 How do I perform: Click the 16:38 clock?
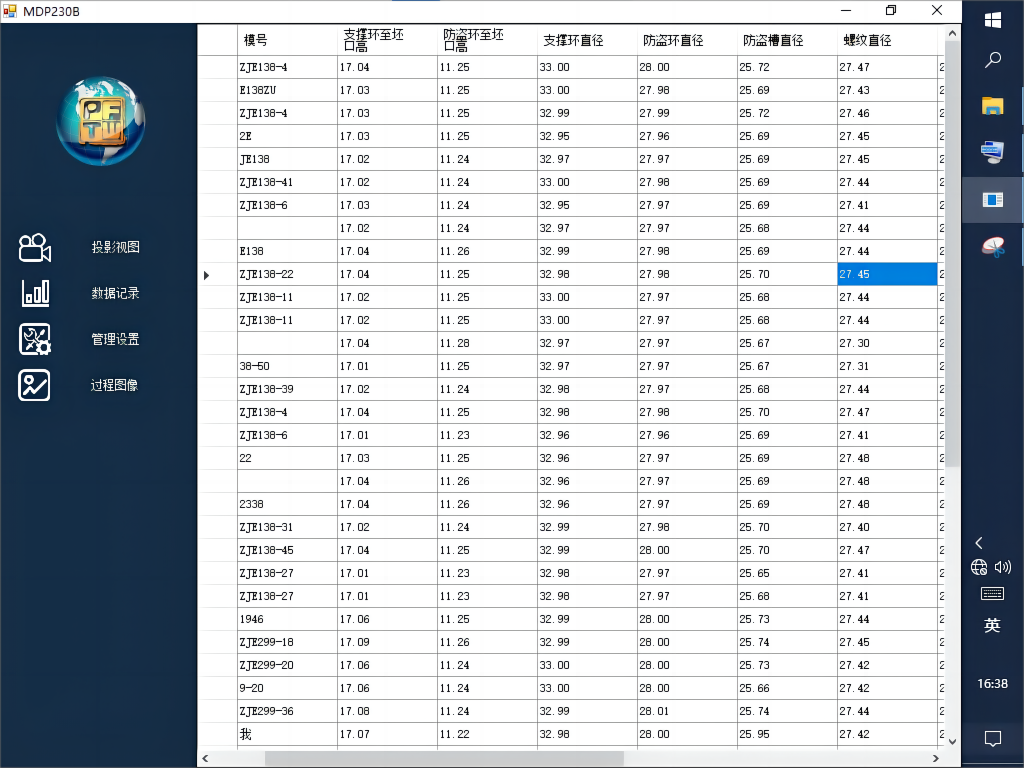tap(993, 684)
